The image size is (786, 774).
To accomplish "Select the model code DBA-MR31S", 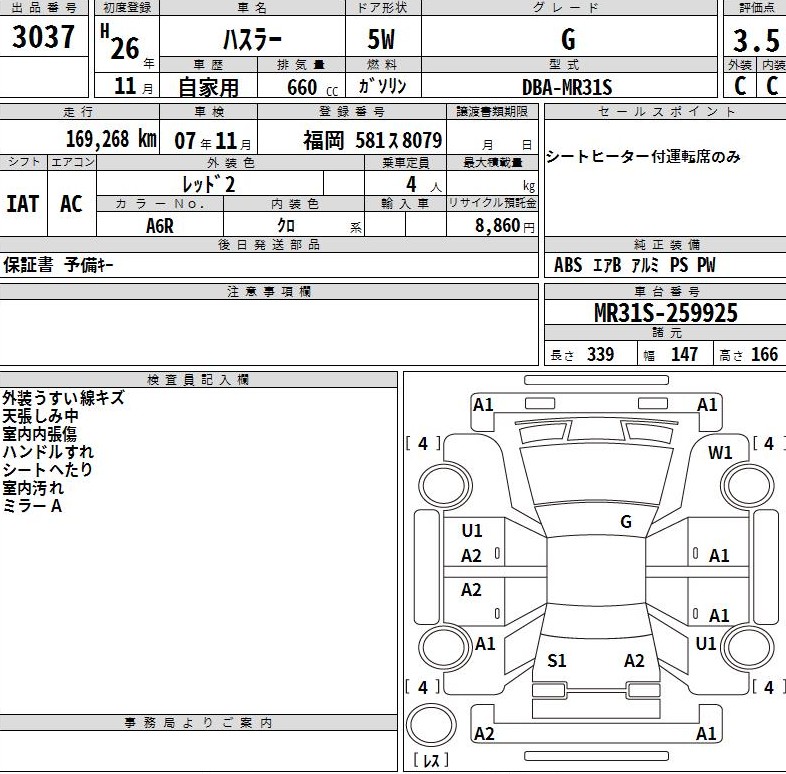I will (567, 87).
